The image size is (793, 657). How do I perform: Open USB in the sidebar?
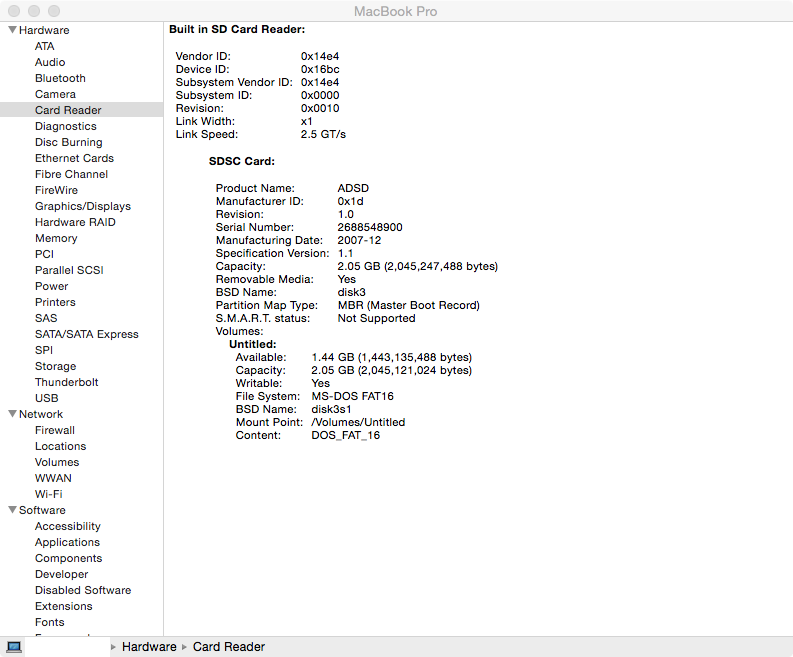coord(47,399)
